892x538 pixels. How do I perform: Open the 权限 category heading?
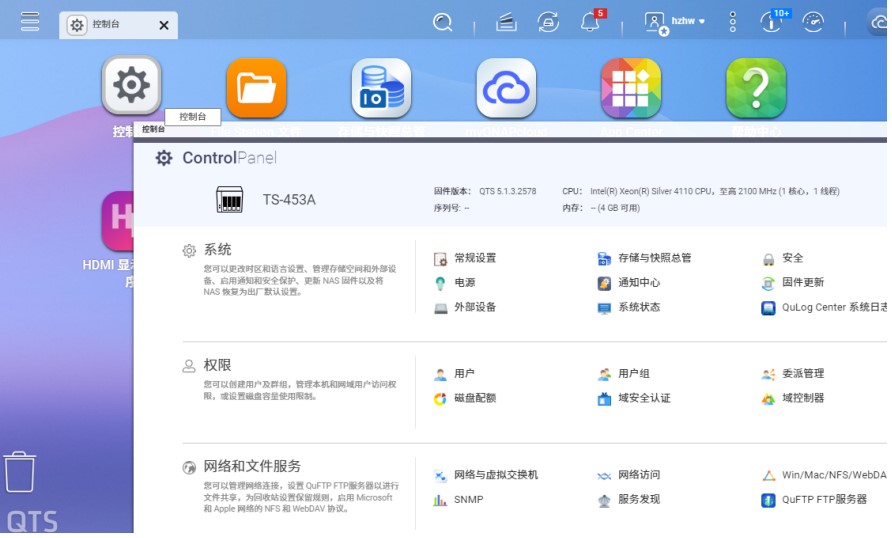click(x=217, y=365)
